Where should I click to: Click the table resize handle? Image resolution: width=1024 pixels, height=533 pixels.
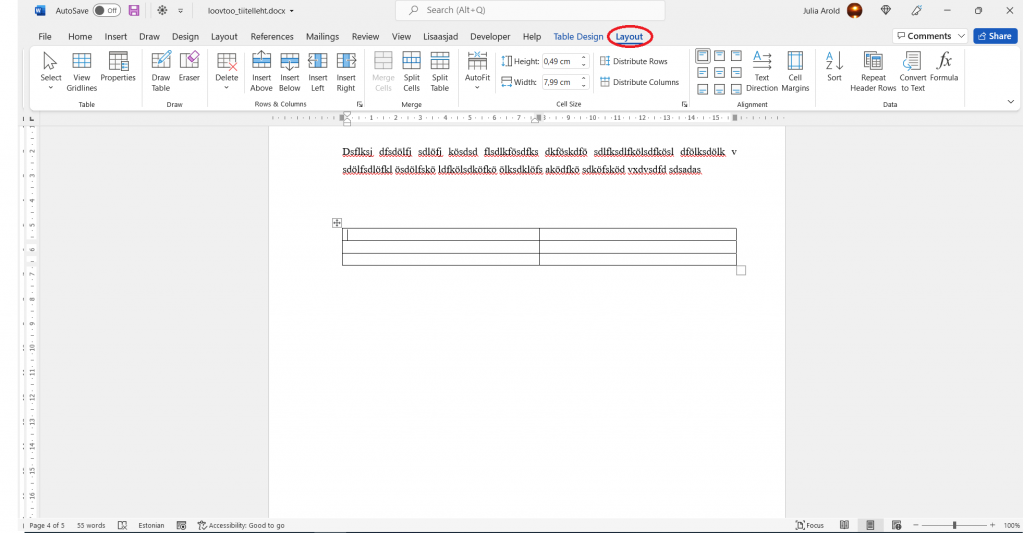tap(741, 270)
